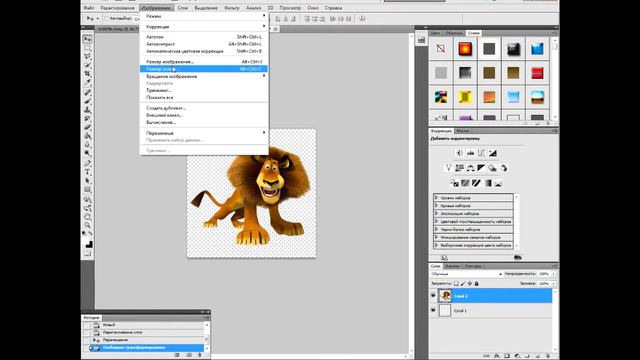Toggle lock position in Layers panel
Screen dimensions: 640x360
[x=470, y=283]
